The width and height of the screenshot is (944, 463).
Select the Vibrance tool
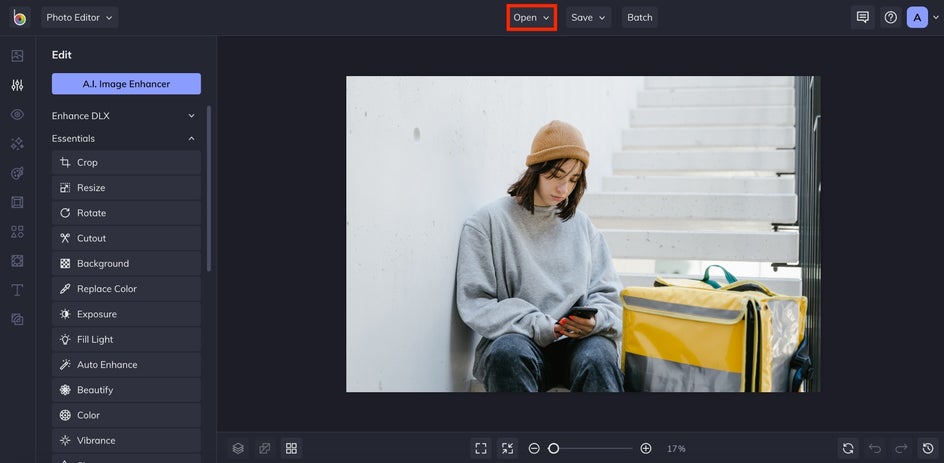pos(126,441)
